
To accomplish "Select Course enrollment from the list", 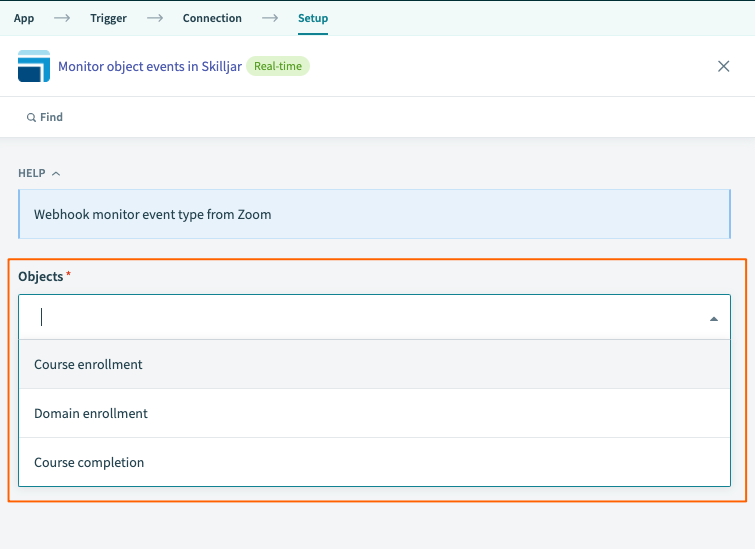I will point(88,365).
